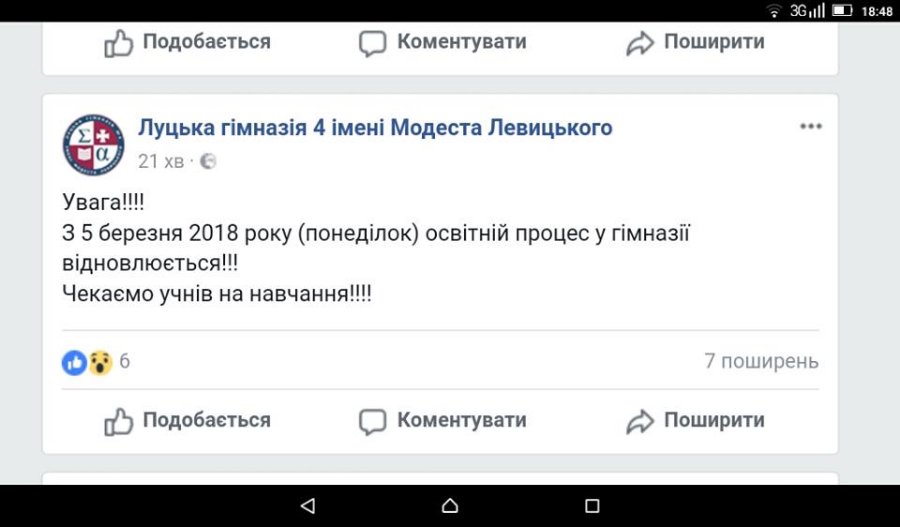Click the wow emoji reaction icon
Screen dimensions: 900x527
point(99,362)
